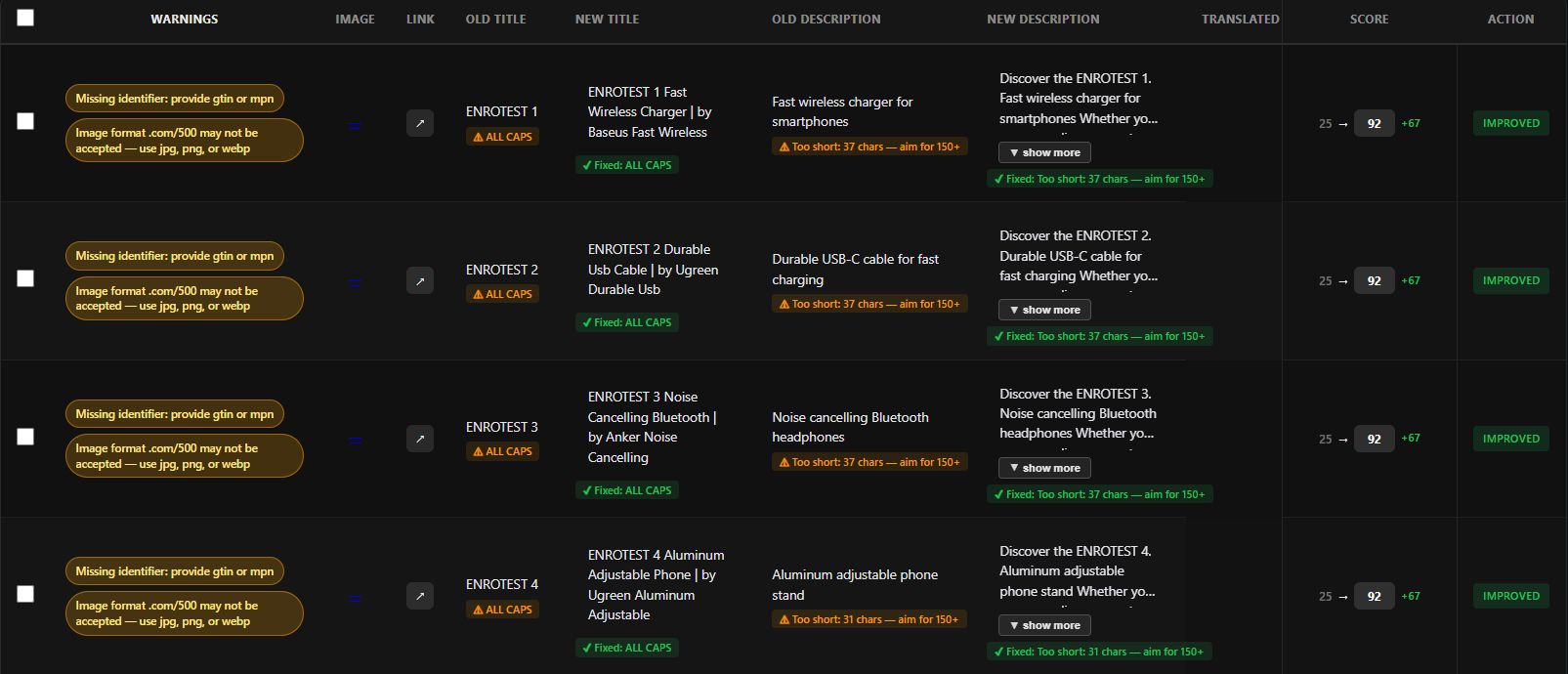Select the ENROTEST 3 row checkbox
This screenshot has width=1568, height=674.
25,437
